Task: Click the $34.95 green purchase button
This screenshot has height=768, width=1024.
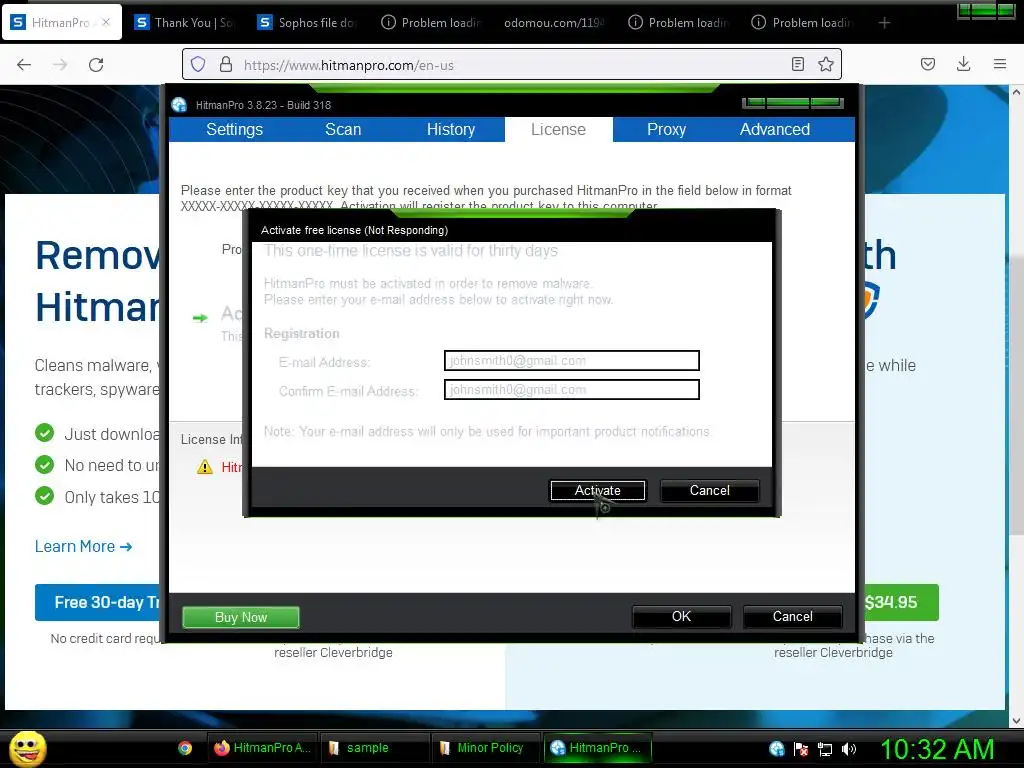Action: (902, 602)
